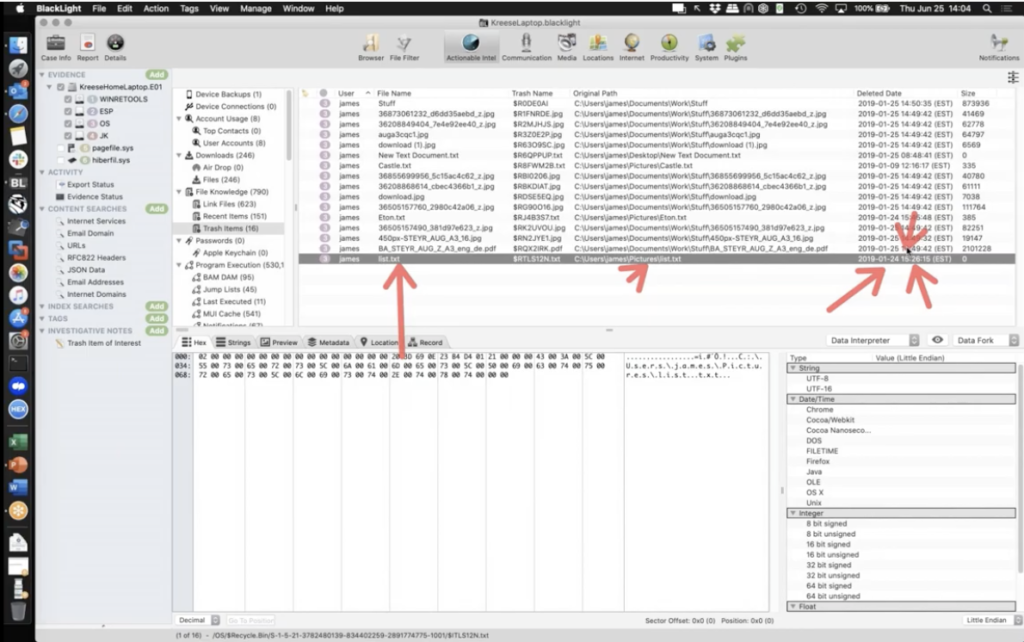Click Add button next to INVESTIGATIVE NOTES
This screenshot has width=1024, height=642.
(157, 331)
